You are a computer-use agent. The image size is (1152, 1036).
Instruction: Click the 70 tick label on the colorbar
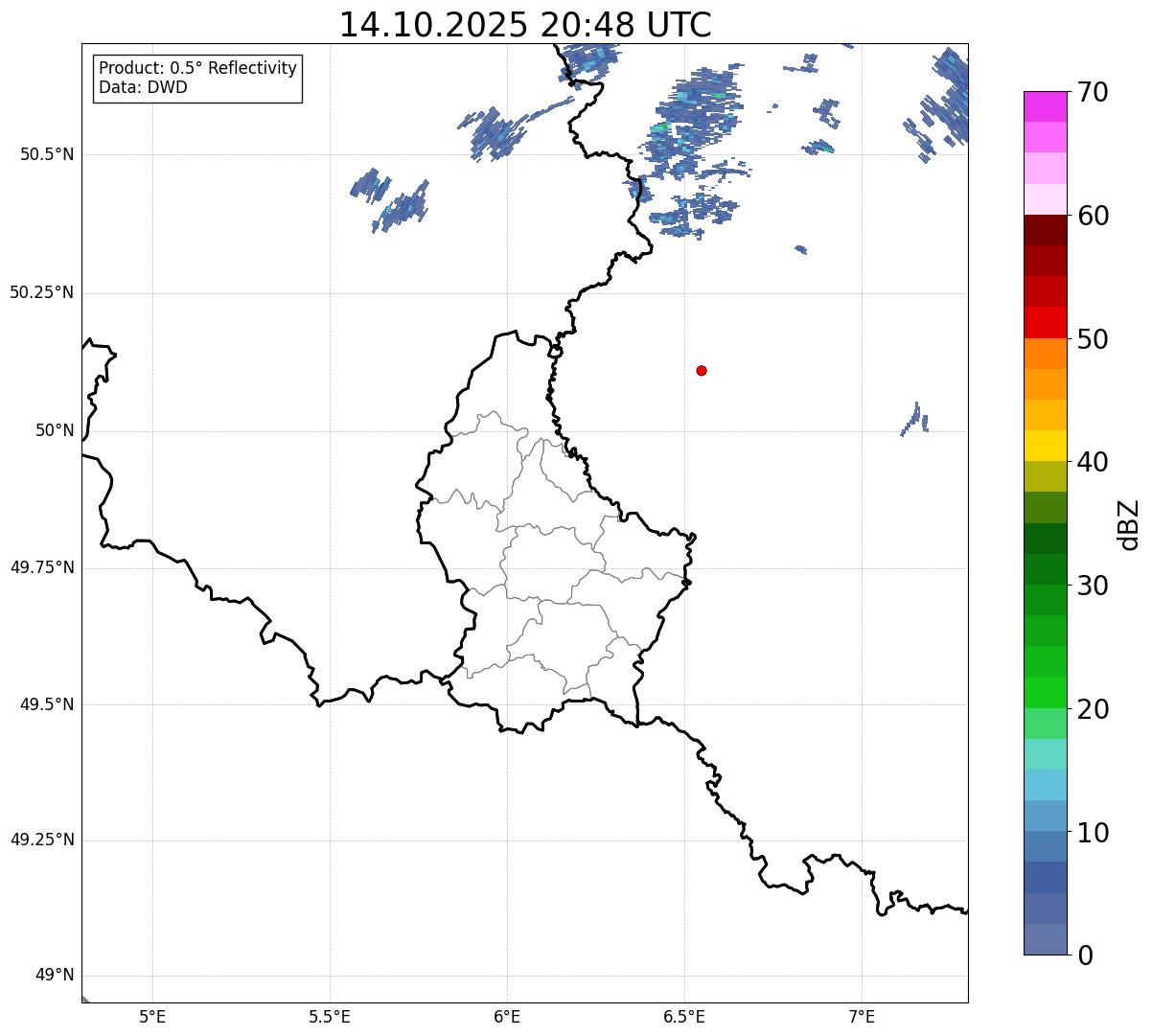[1093, 93]
